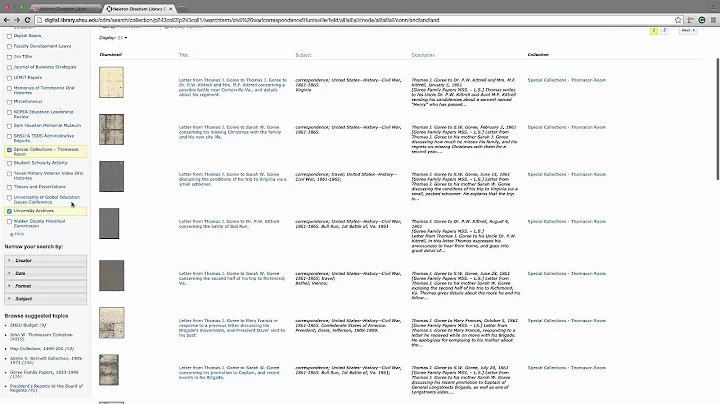Check the Theses and Dissertations box
The width and height of the screenshot is (720, 404).
point(9,187)
